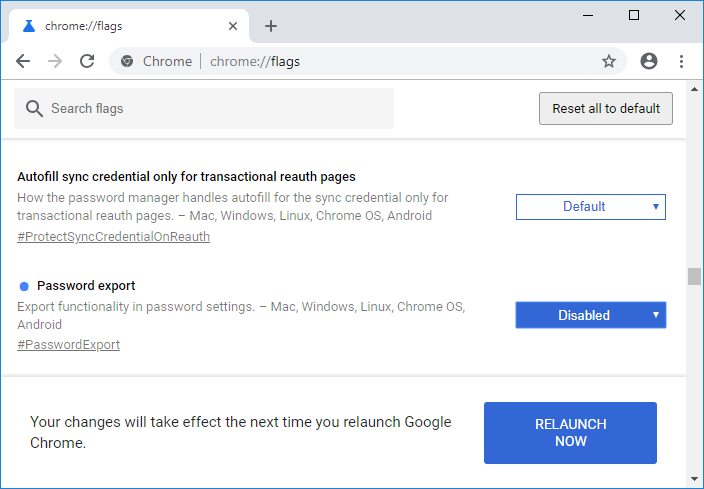The image size is (704, 489).
Task: Open the user profile avatar icon
Action: pos(649,61)
